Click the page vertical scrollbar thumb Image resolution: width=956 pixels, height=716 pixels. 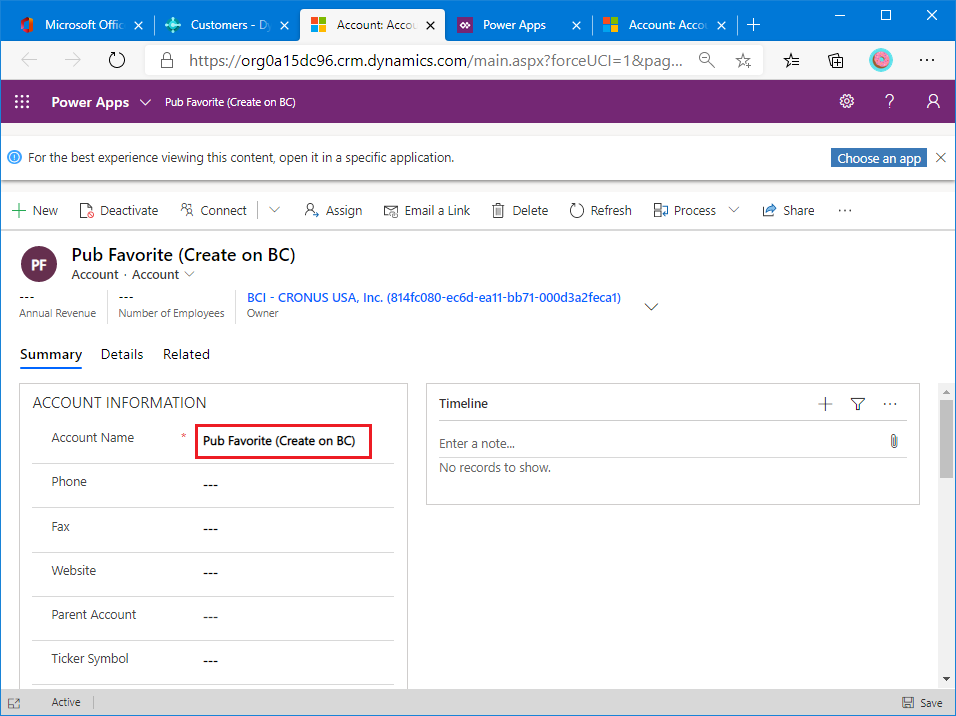click(x=946, y=438)
